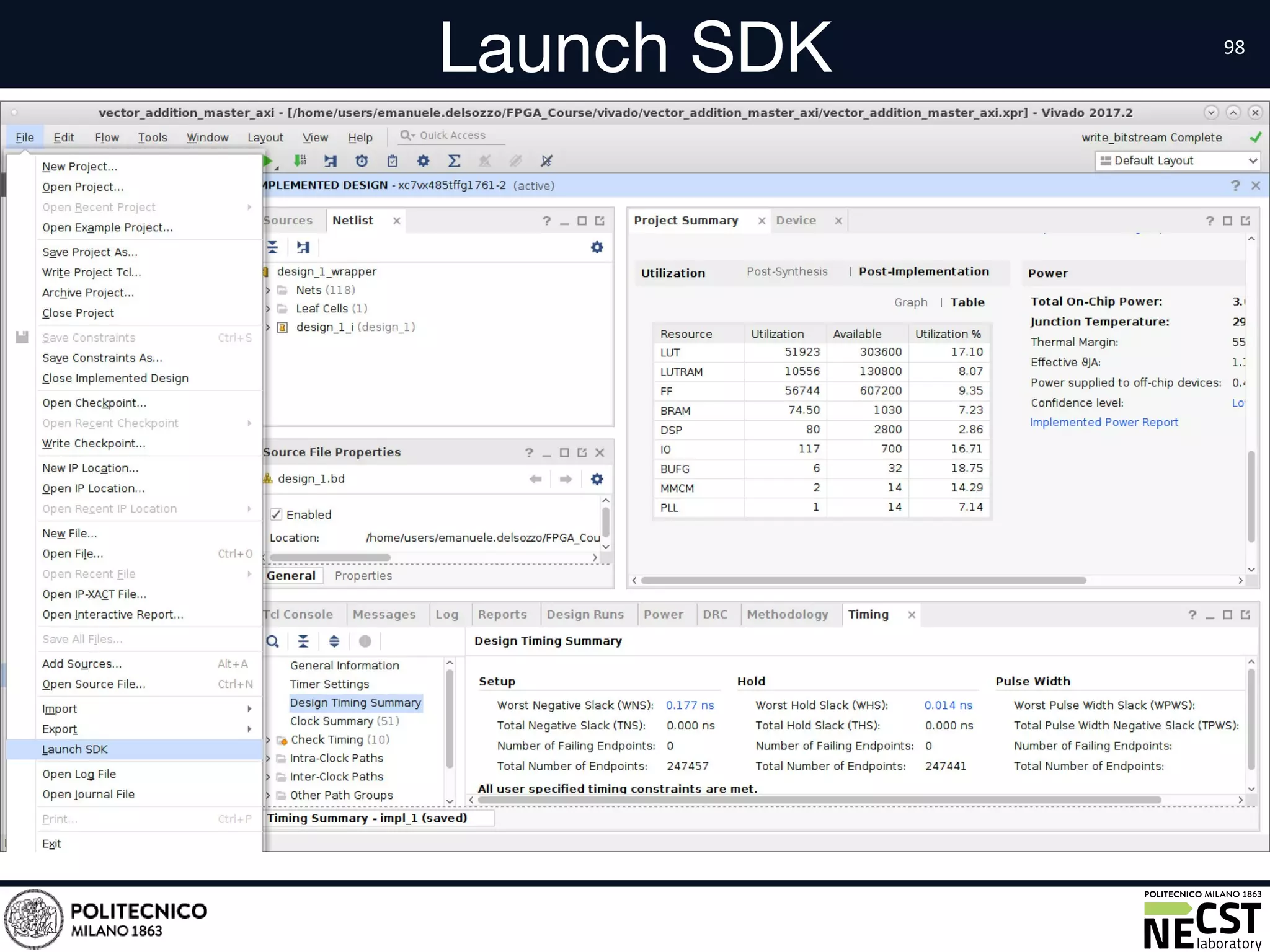Click the gray circle icon in Timing panel
The image size is (1270, 952).
(365, 641)
